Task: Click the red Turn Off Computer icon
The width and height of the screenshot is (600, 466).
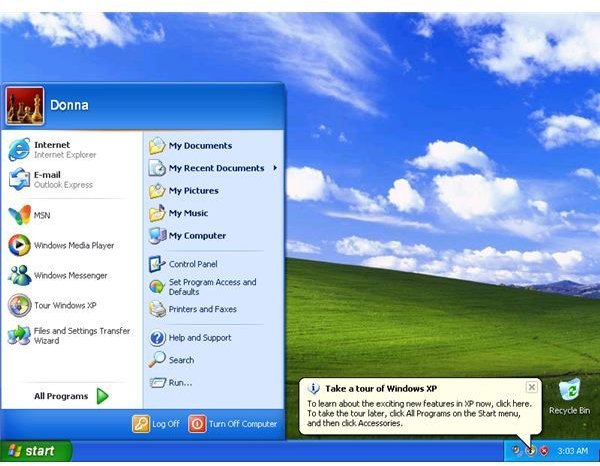Action: [197, 424]
